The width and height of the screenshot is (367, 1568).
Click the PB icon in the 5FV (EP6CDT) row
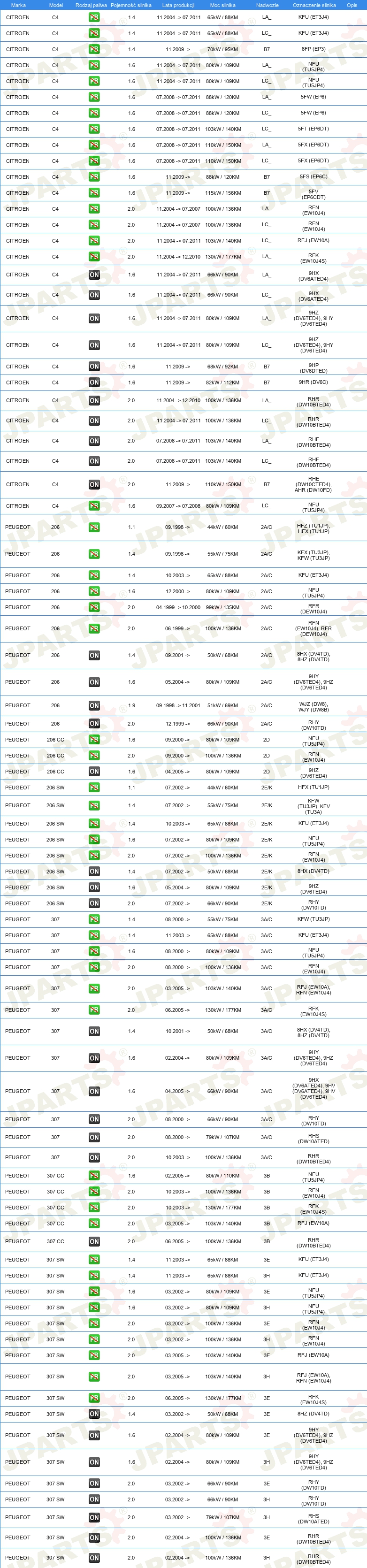coord(94,193)
